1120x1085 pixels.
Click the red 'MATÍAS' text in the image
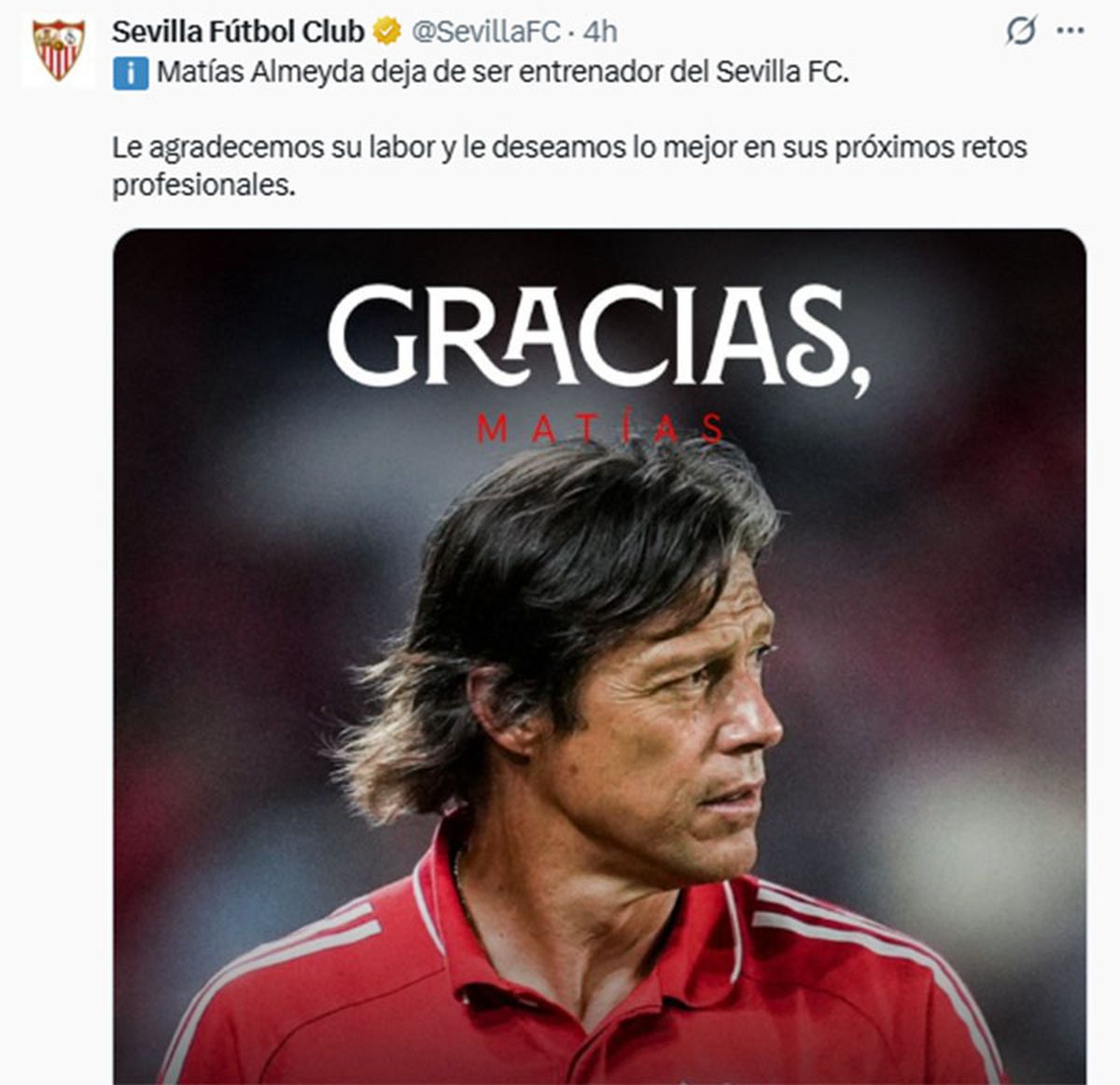(599, 430)
